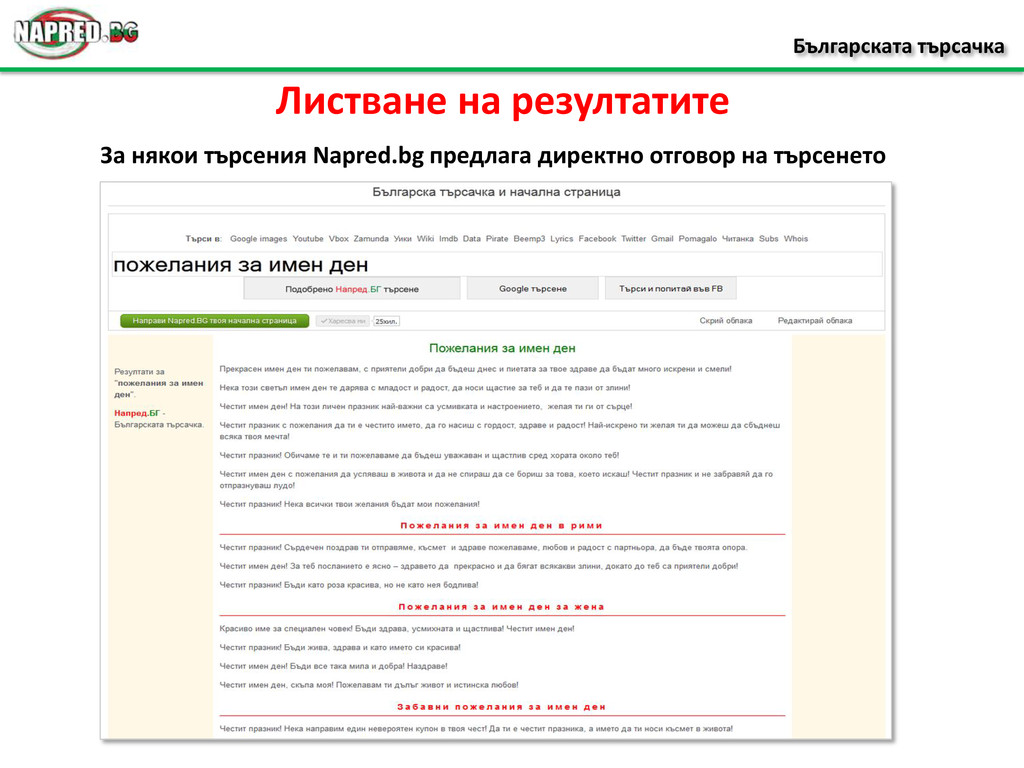Open the Data search link
The height and width of the screenshot is (768, 1024).
coord(472,239)
